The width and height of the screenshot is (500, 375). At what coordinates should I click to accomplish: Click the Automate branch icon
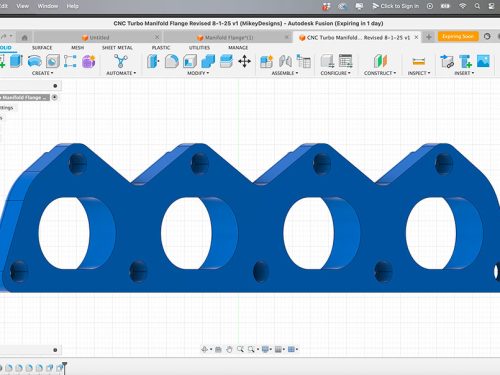point(120,61)
